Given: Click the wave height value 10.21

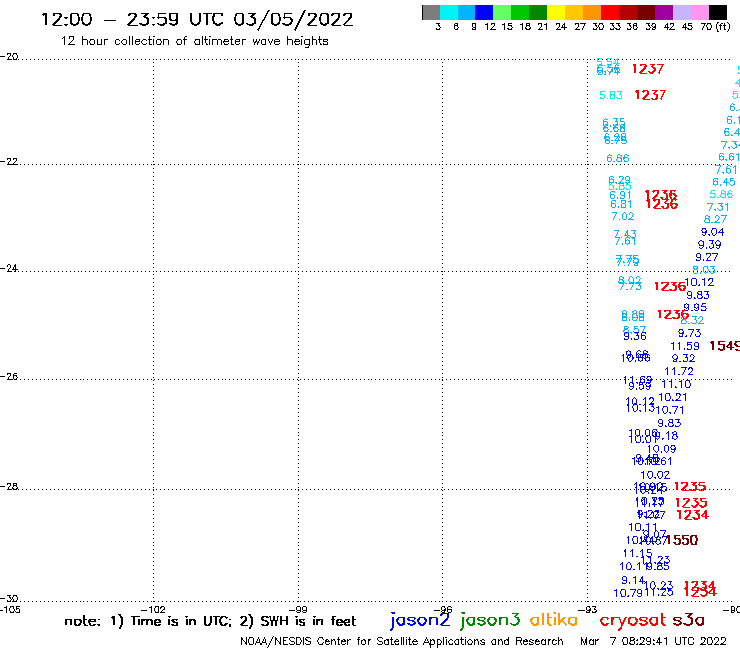Looking at the screenshot, I should click(x=673, y=397).
